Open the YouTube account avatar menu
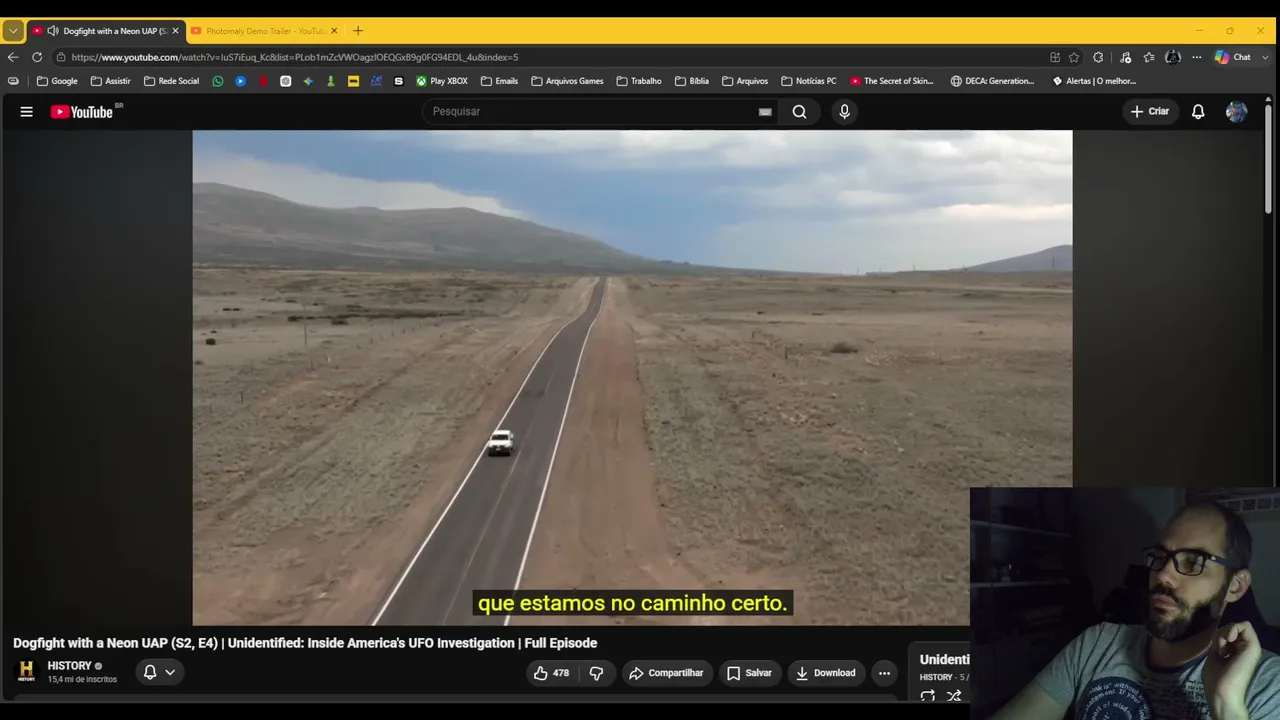This screenshot has height=720, width=1280. 1237,112
